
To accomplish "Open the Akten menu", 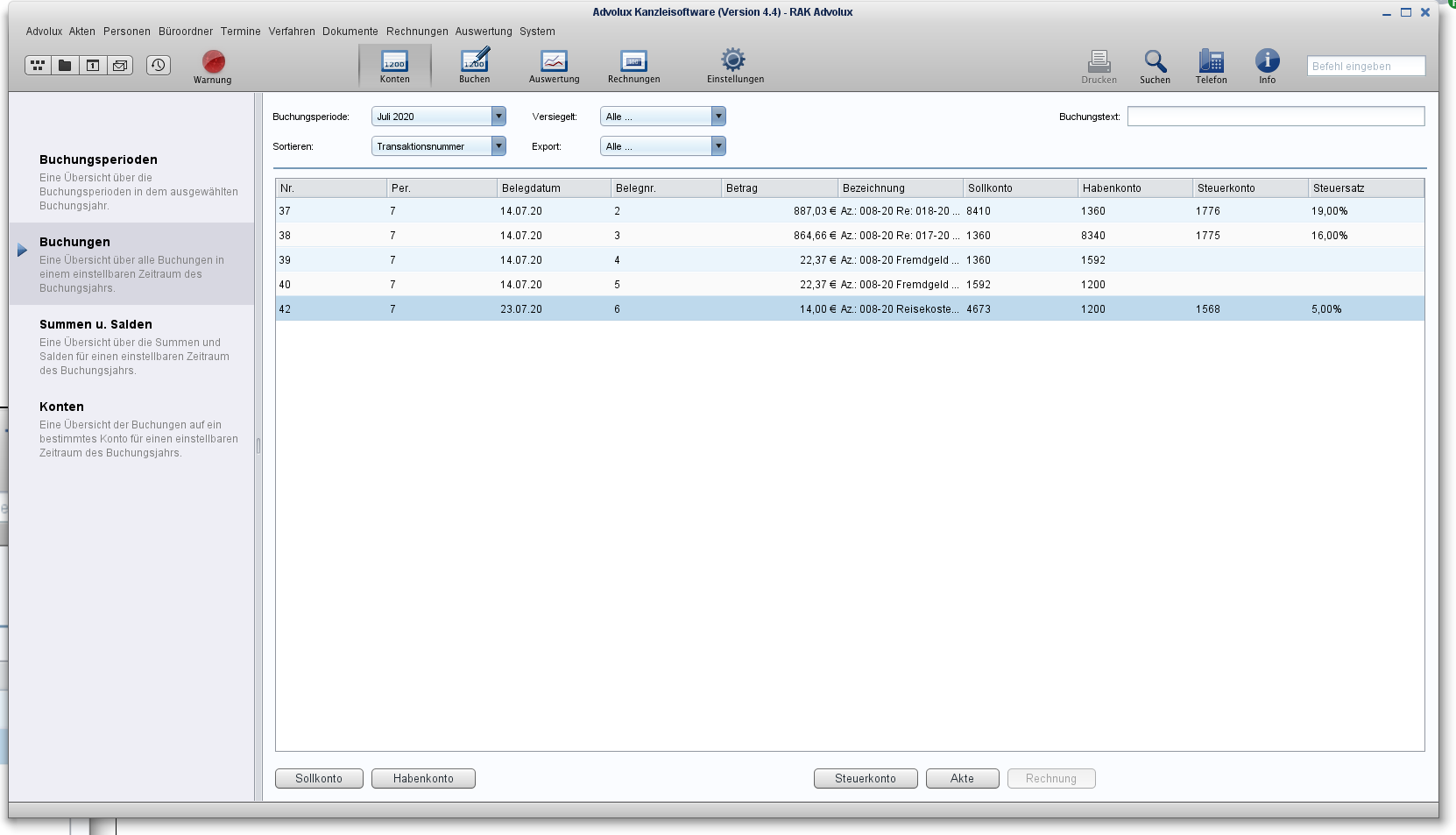I will pyautogui.click(x=82, y=32).
